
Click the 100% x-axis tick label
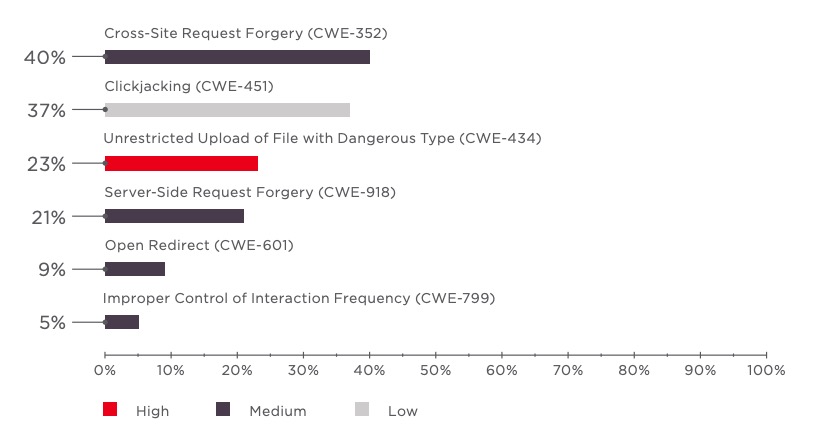(766, 371)
